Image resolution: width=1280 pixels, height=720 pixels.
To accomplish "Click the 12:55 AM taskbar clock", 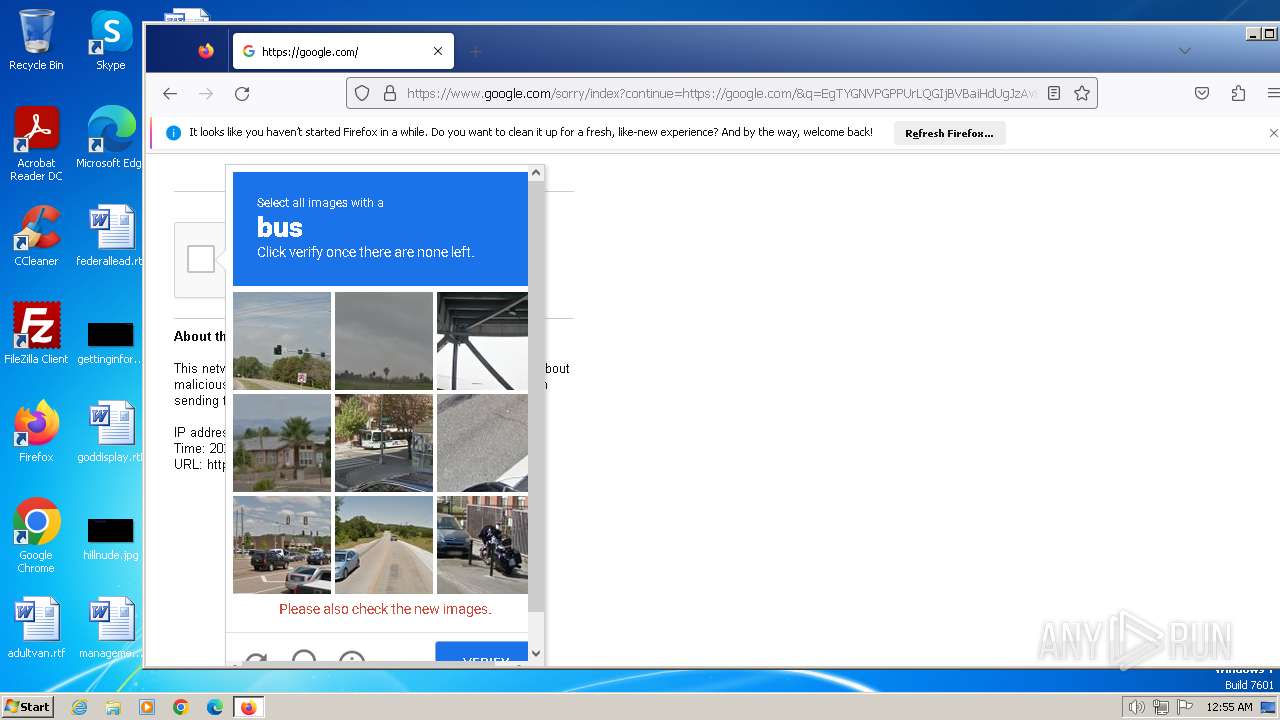I will [1229, 707].
